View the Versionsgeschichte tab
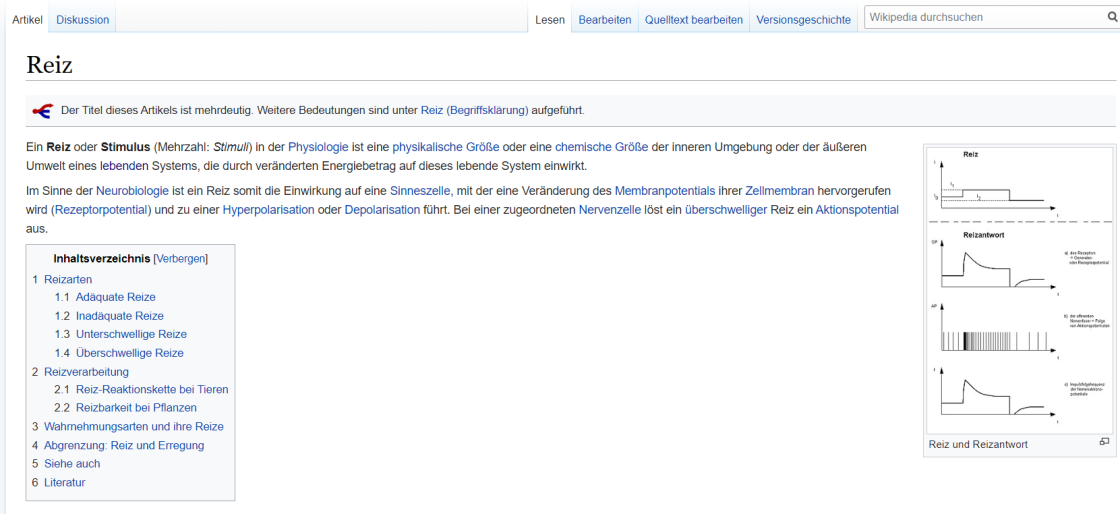 pos(804,20)
